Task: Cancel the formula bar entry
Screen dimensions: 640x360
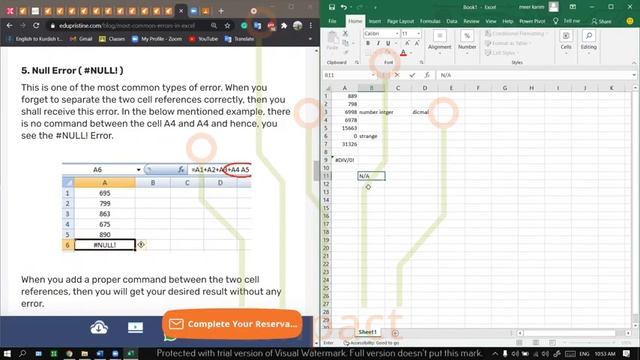Action: 397,75
